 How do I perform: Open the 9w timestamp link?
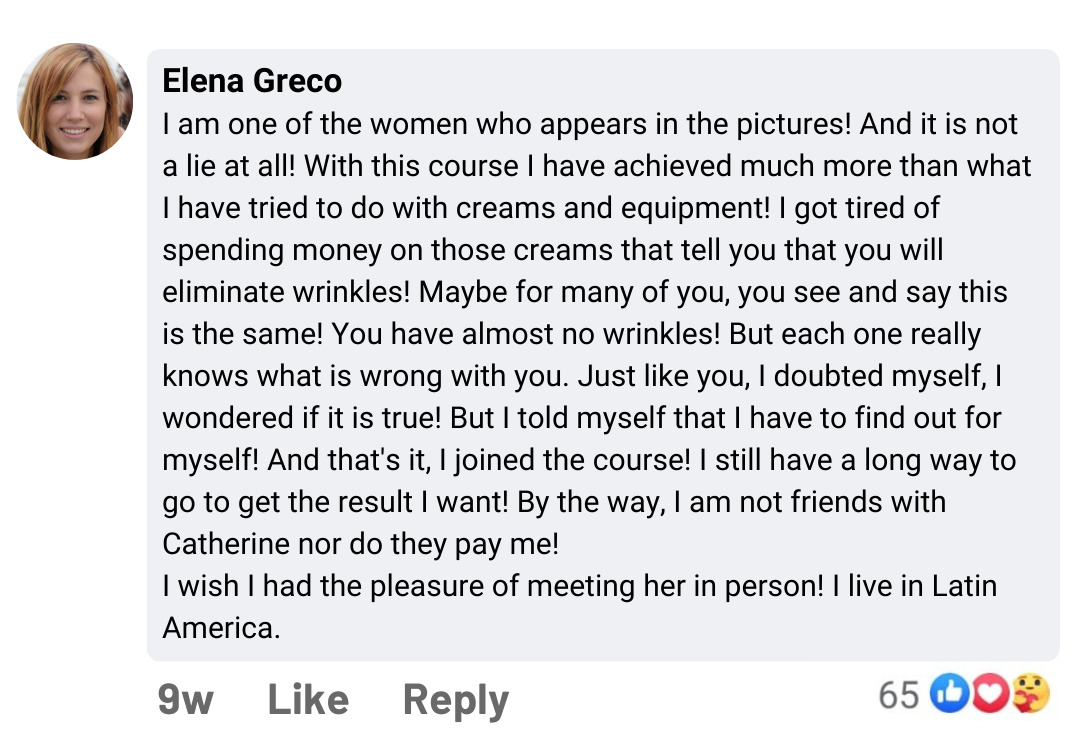click(x=186, y=699)
